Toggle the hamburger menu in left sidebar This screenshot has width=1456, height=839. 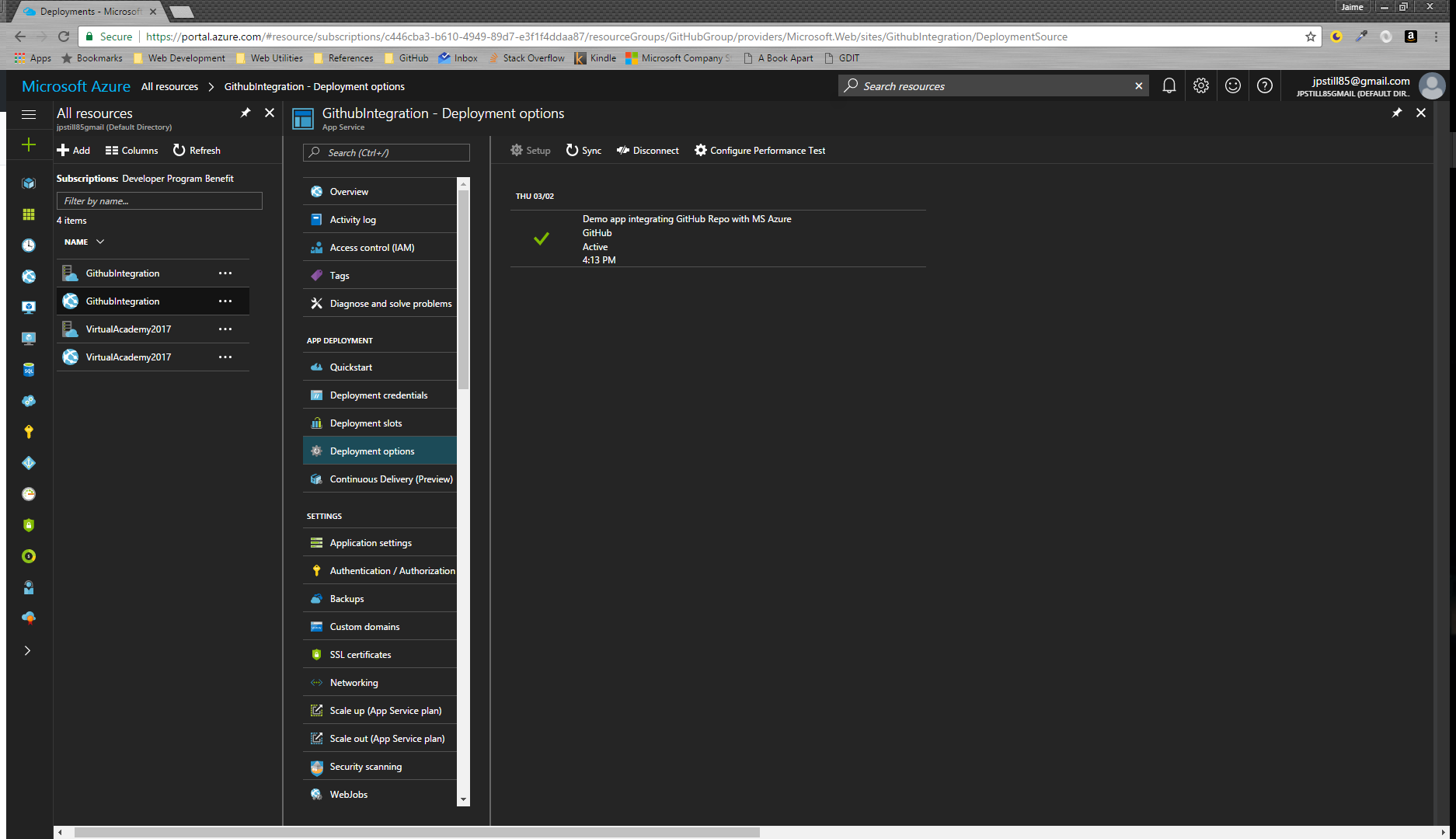(29, 114)
